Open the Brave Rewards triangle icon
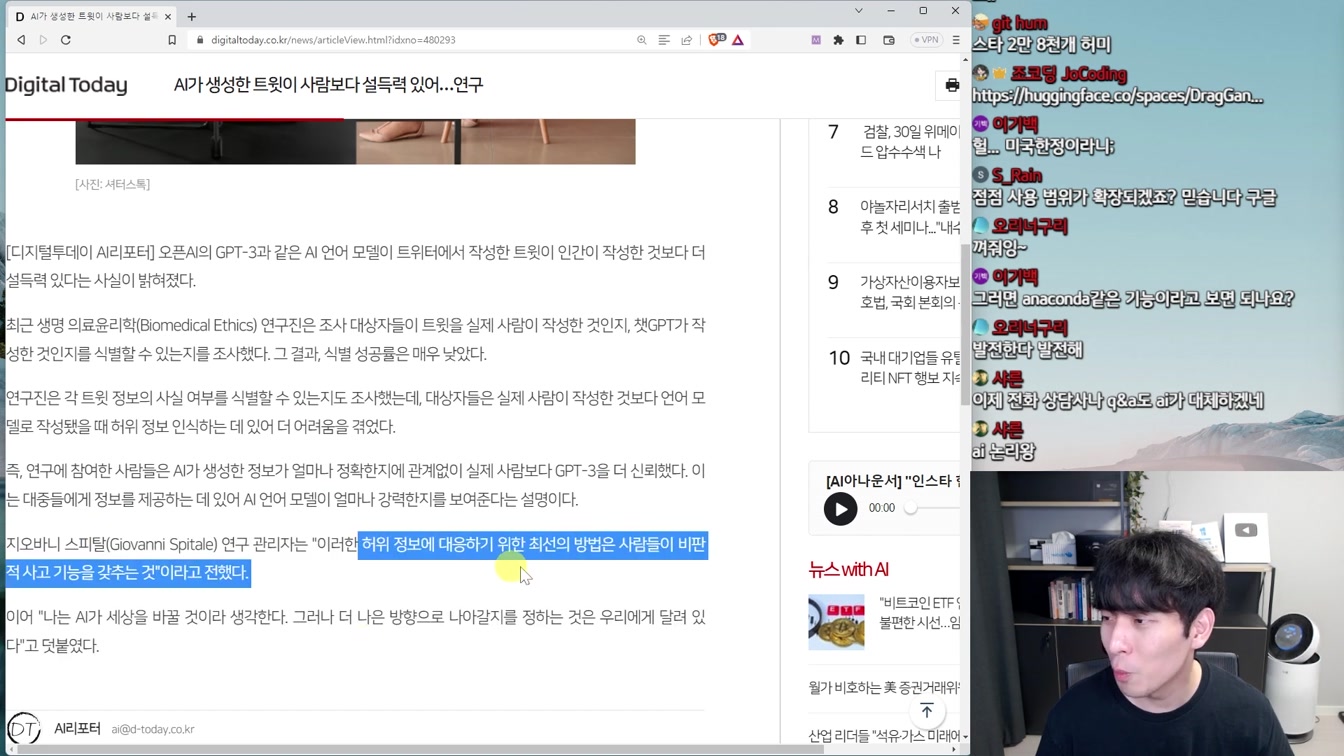 (738, 40)
